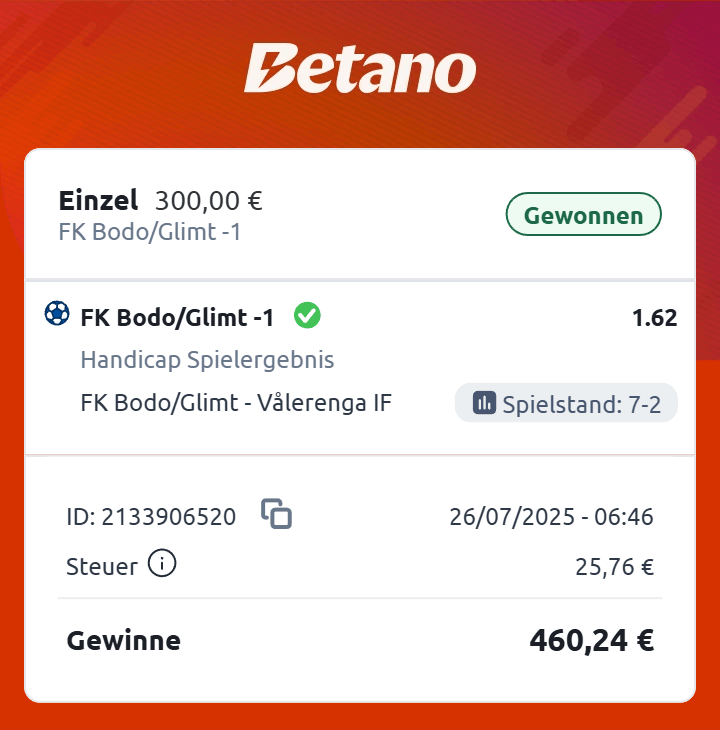Click the Gewinne label

(x=123, y=641)
